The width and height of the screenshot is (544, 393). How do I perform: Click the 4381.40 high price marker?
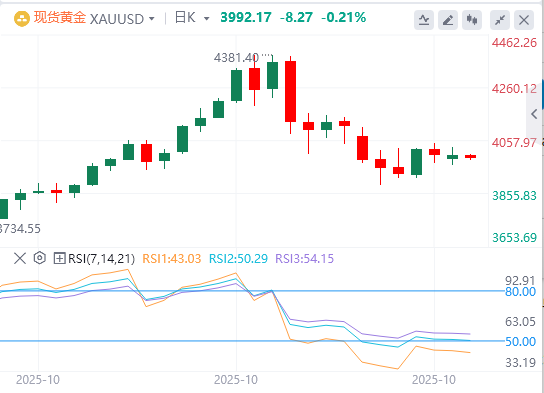pyautogui.click(x=236, y=58)
